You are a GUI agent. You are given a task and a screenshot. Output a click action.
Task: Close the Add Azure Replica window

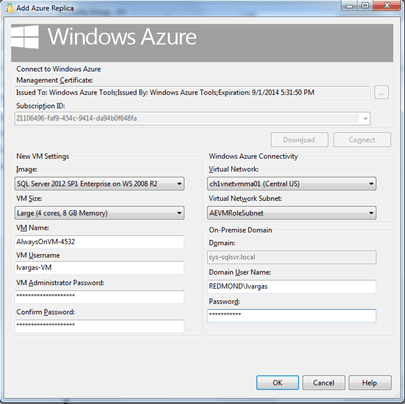387,5
